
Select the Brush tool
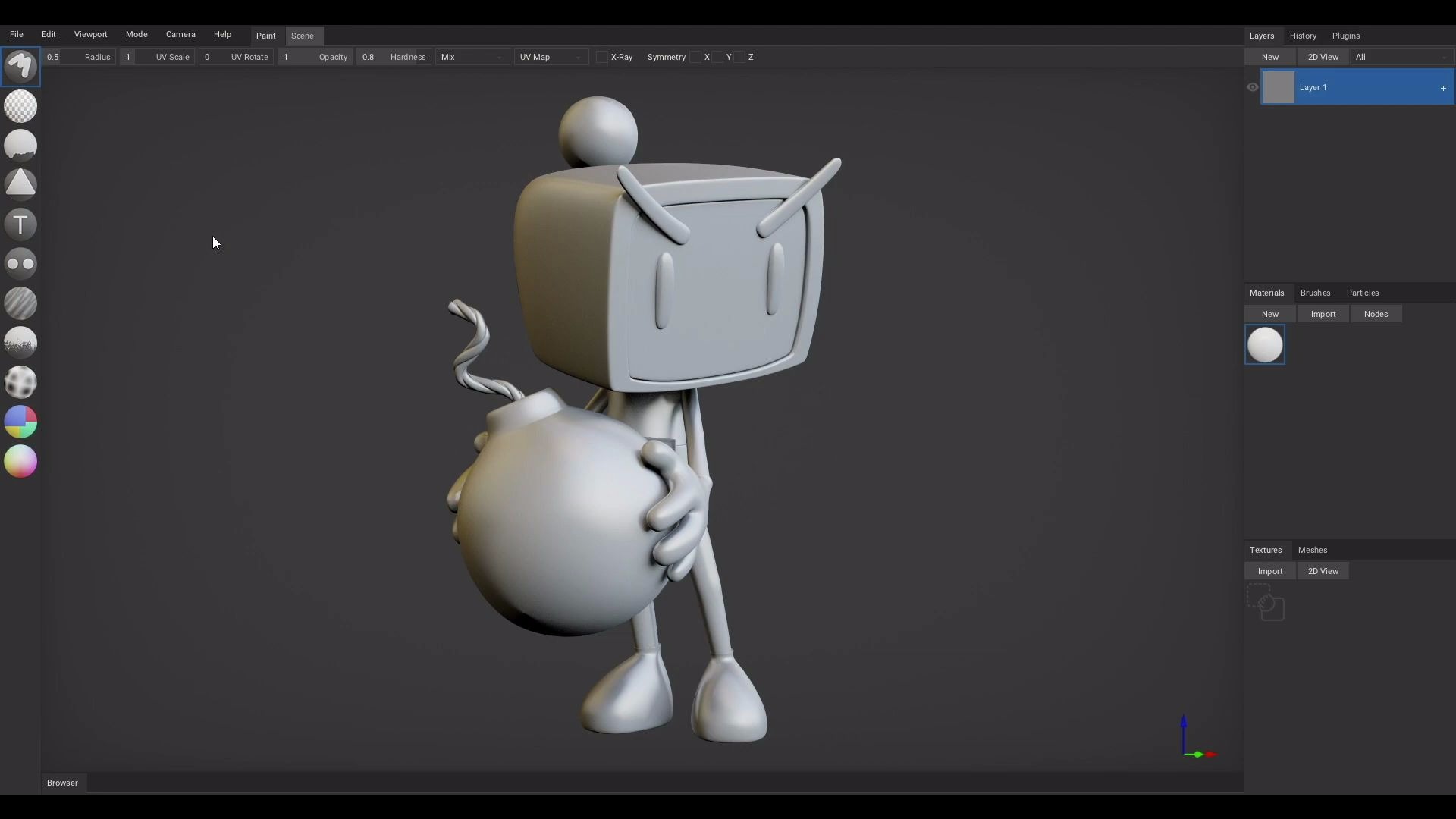[20, 67]
